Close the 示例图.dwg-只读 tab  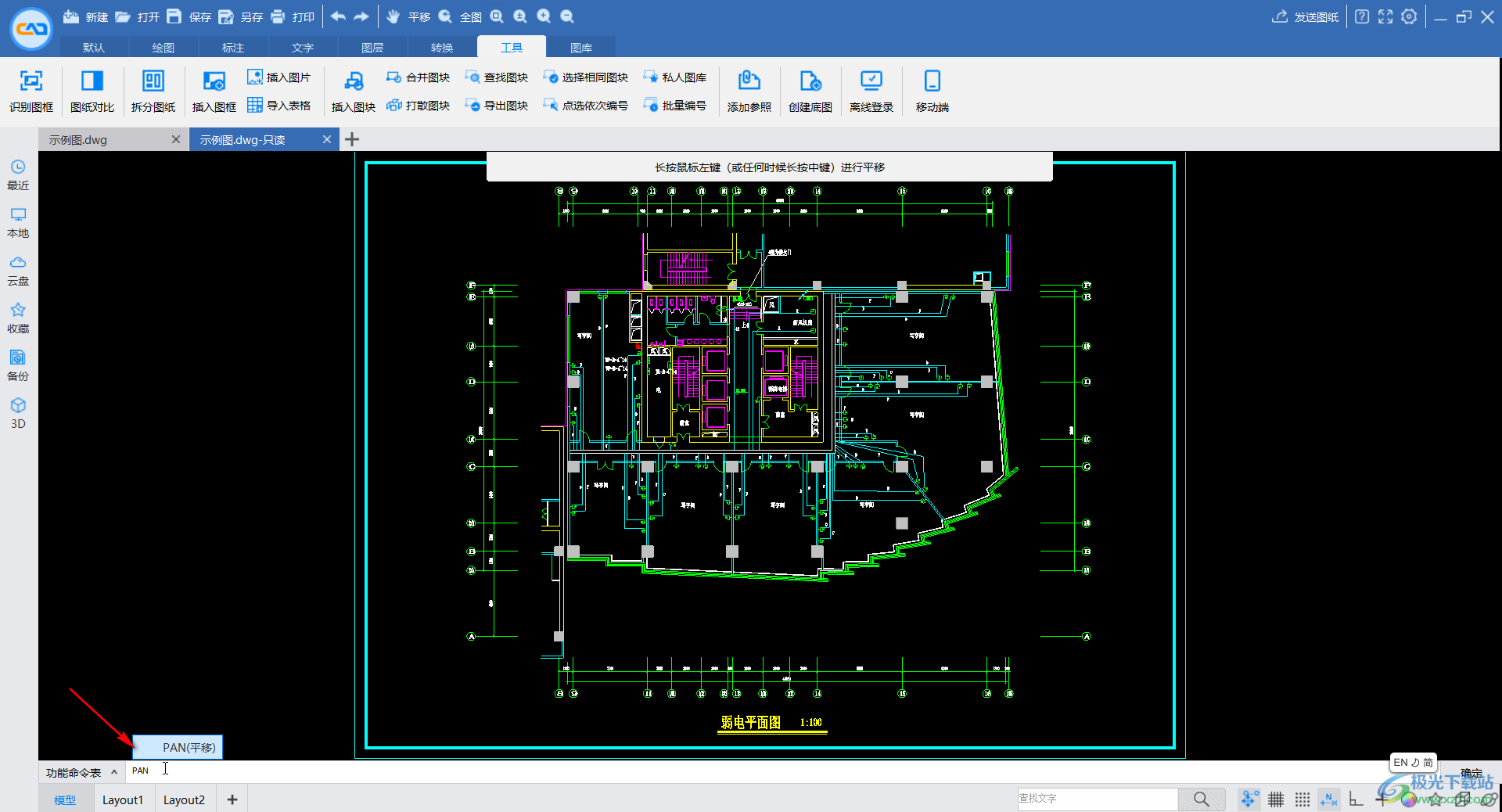[327, 139]
